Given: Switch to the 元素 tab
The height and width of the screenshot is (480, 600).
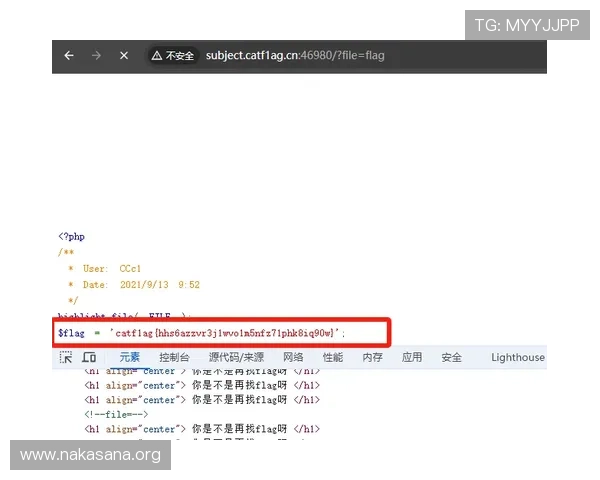Looking at the screenshot, I should coord(130,357).
